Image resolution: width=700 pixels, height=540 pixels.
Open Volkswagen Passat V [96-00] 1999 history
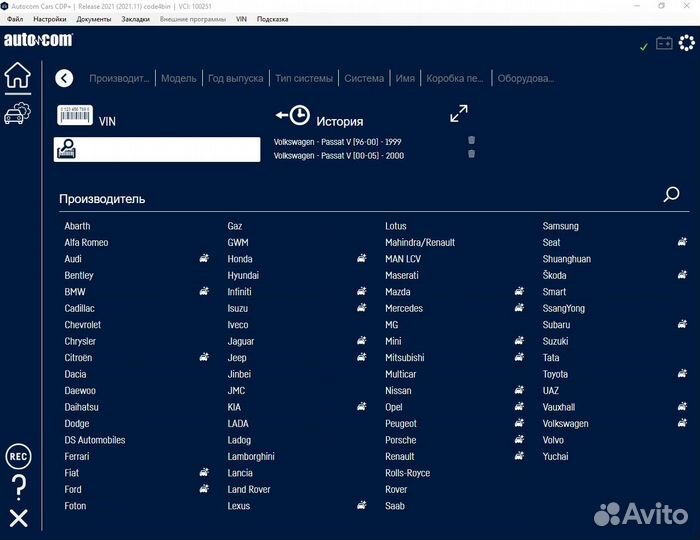click(337, 142)
